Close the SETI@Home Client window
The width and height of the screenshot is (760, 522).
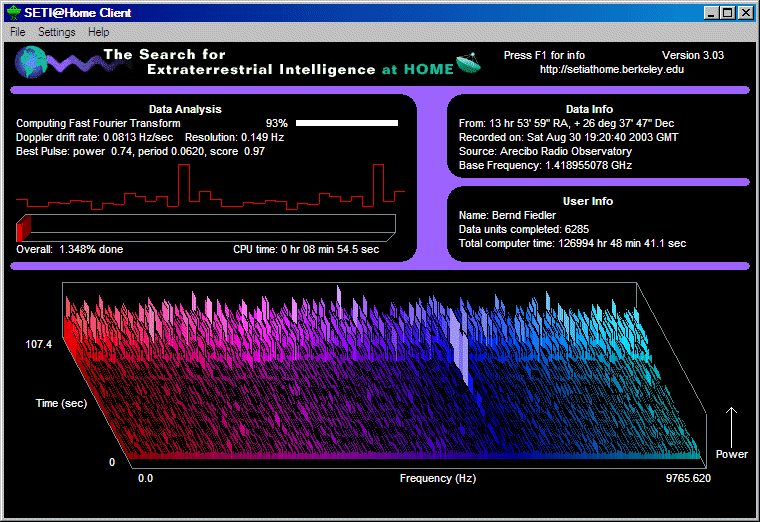[745, 13]
